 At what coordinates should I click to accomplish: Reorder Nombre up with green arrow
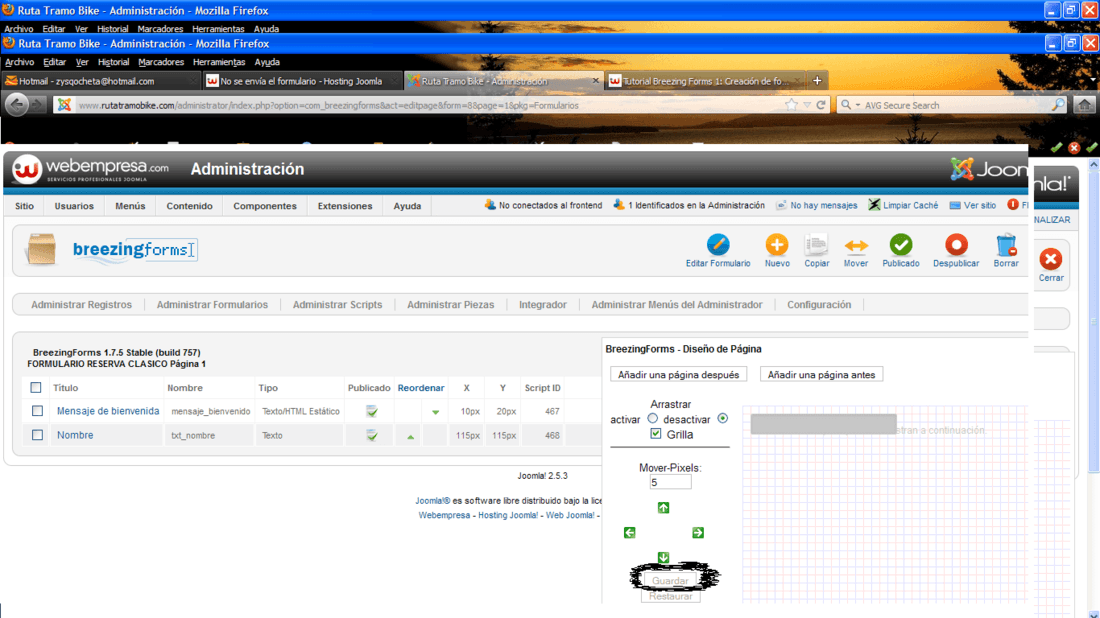[410, 436]
